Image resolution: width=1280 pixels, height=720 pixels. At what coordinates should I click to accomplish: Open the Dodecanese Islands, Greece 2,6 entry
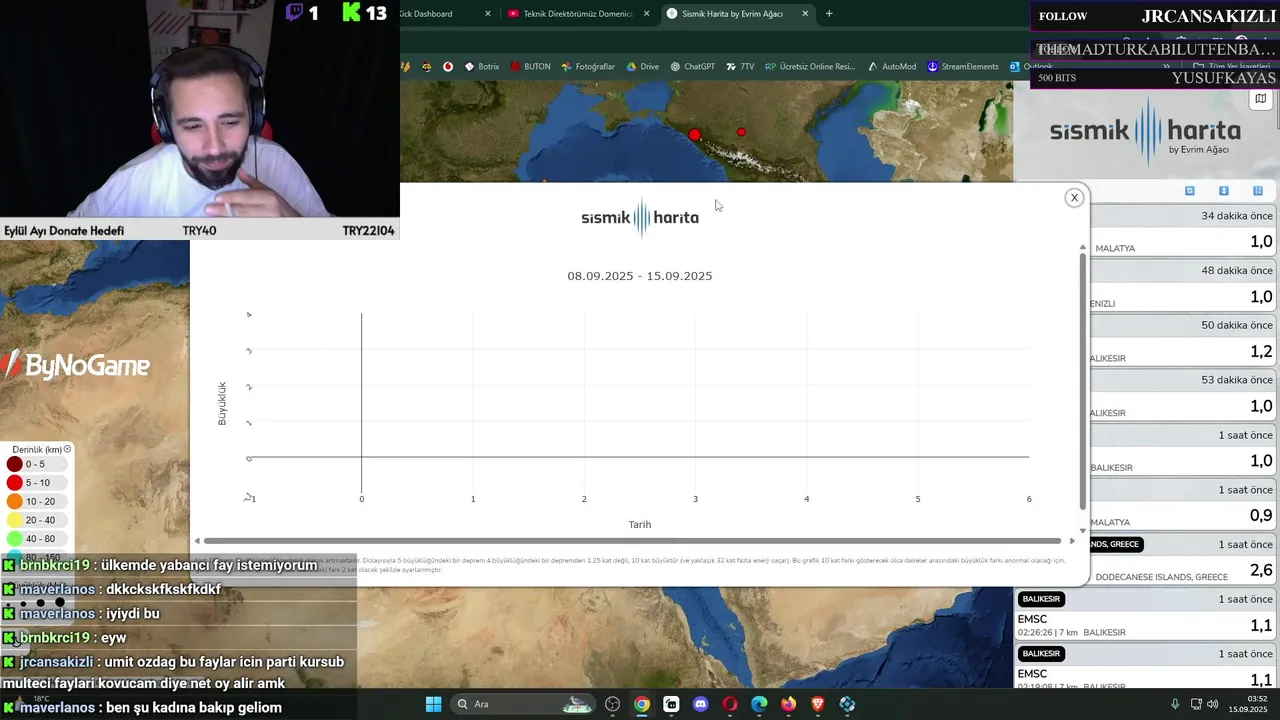pyautogui.click(x=1184, y=560)
